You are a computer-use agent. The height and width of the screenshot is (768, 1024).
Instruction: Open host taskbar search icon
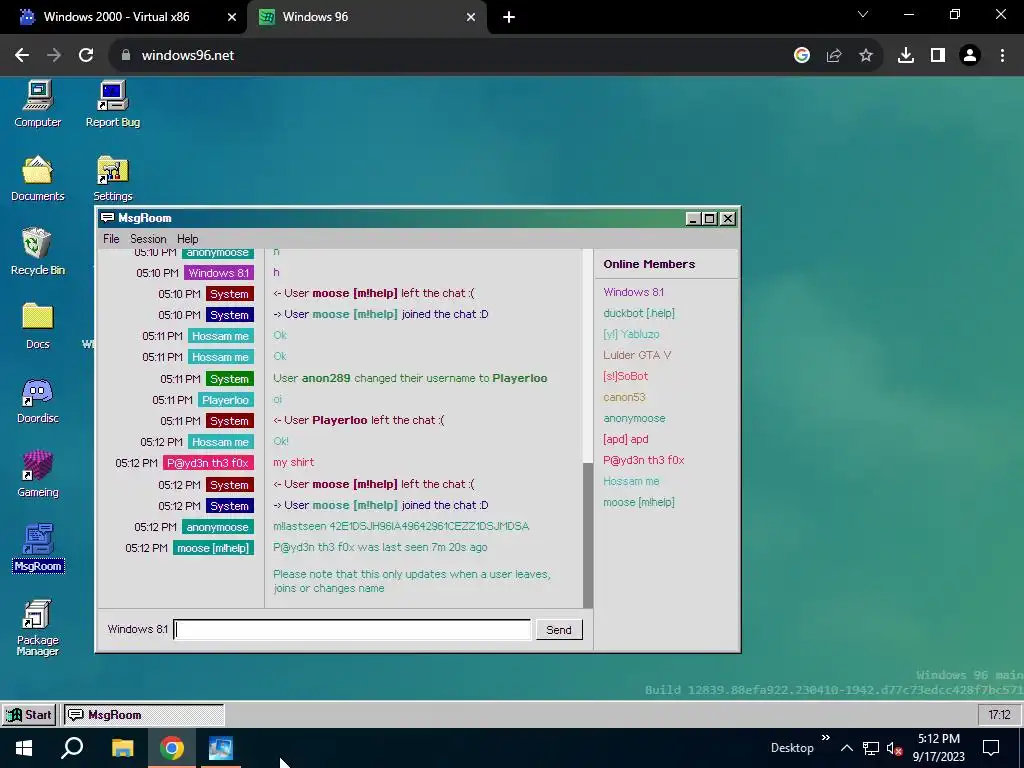point(72,748)
